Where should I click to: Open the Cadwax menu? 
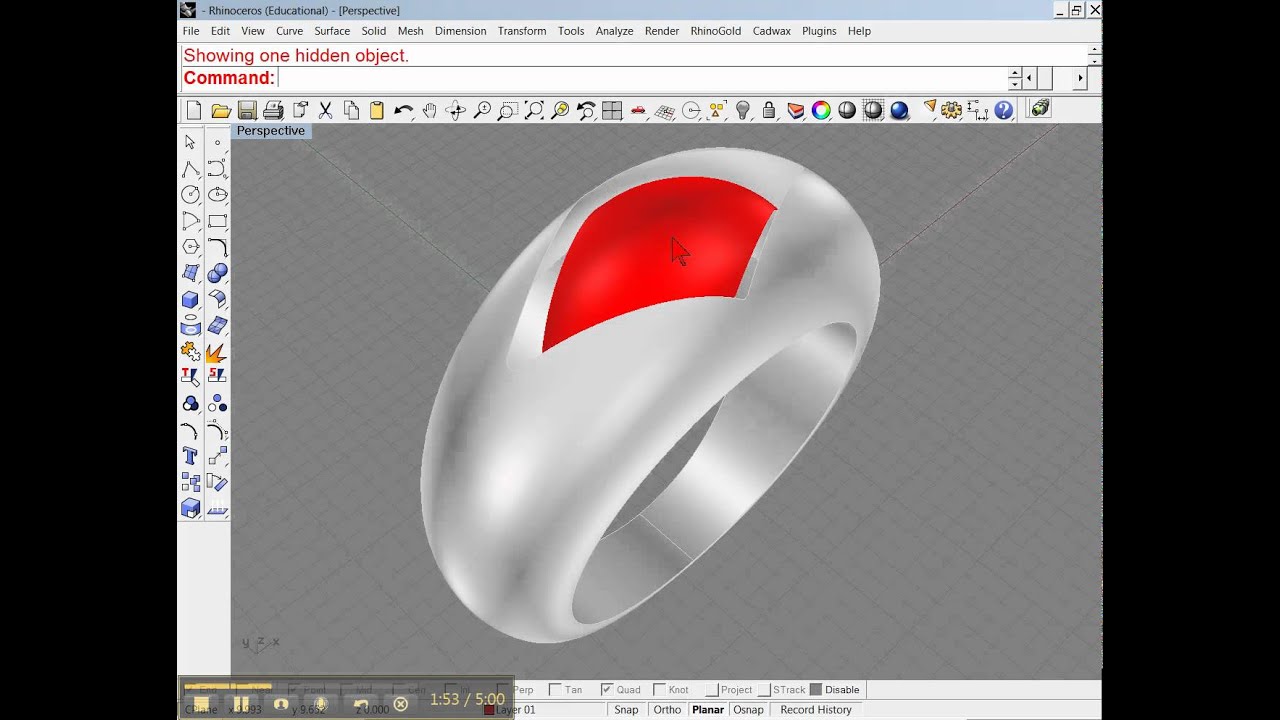click(x=772, y=31)
